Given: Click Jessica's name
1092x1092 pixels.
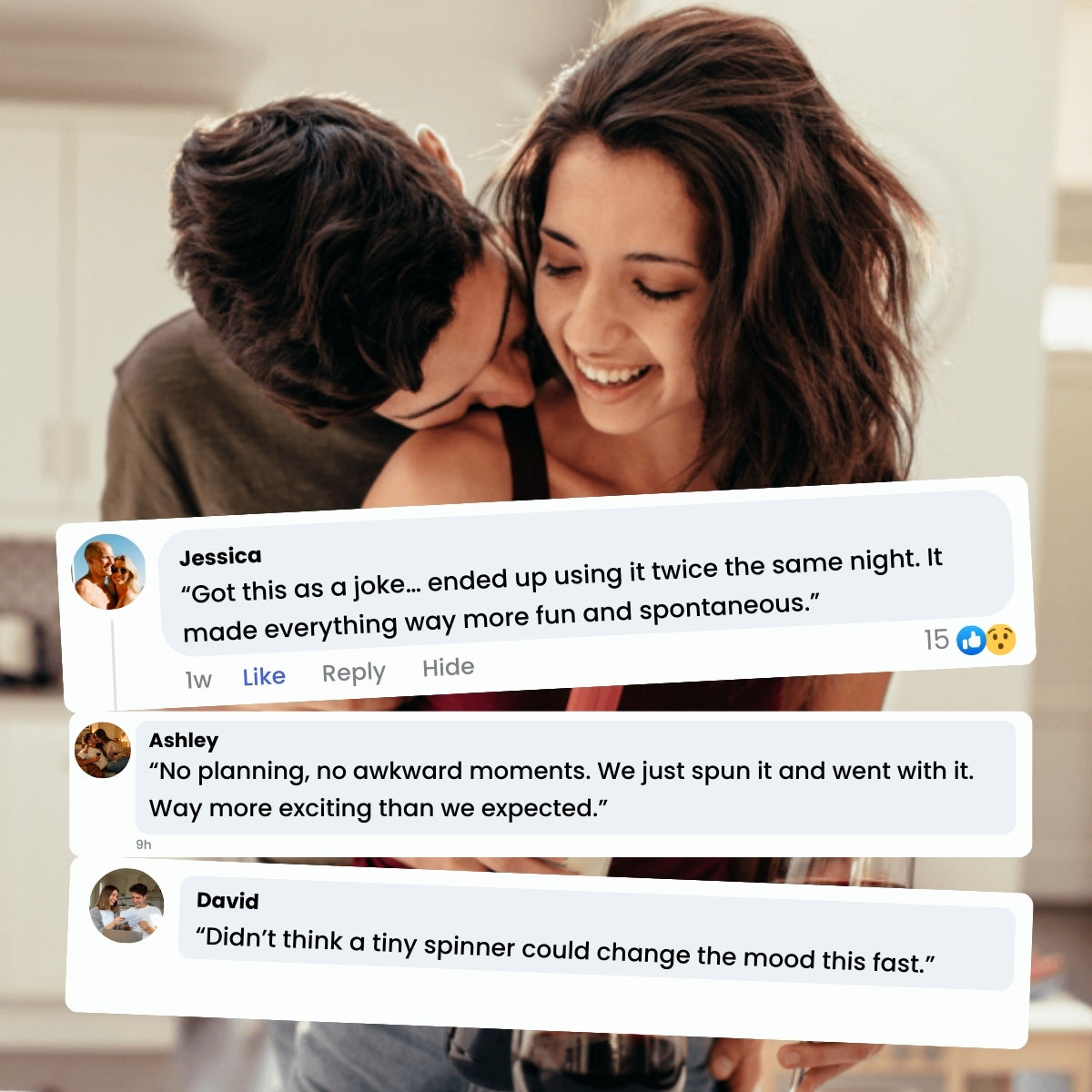Looking at the screenshot, I should pos(220,556).
